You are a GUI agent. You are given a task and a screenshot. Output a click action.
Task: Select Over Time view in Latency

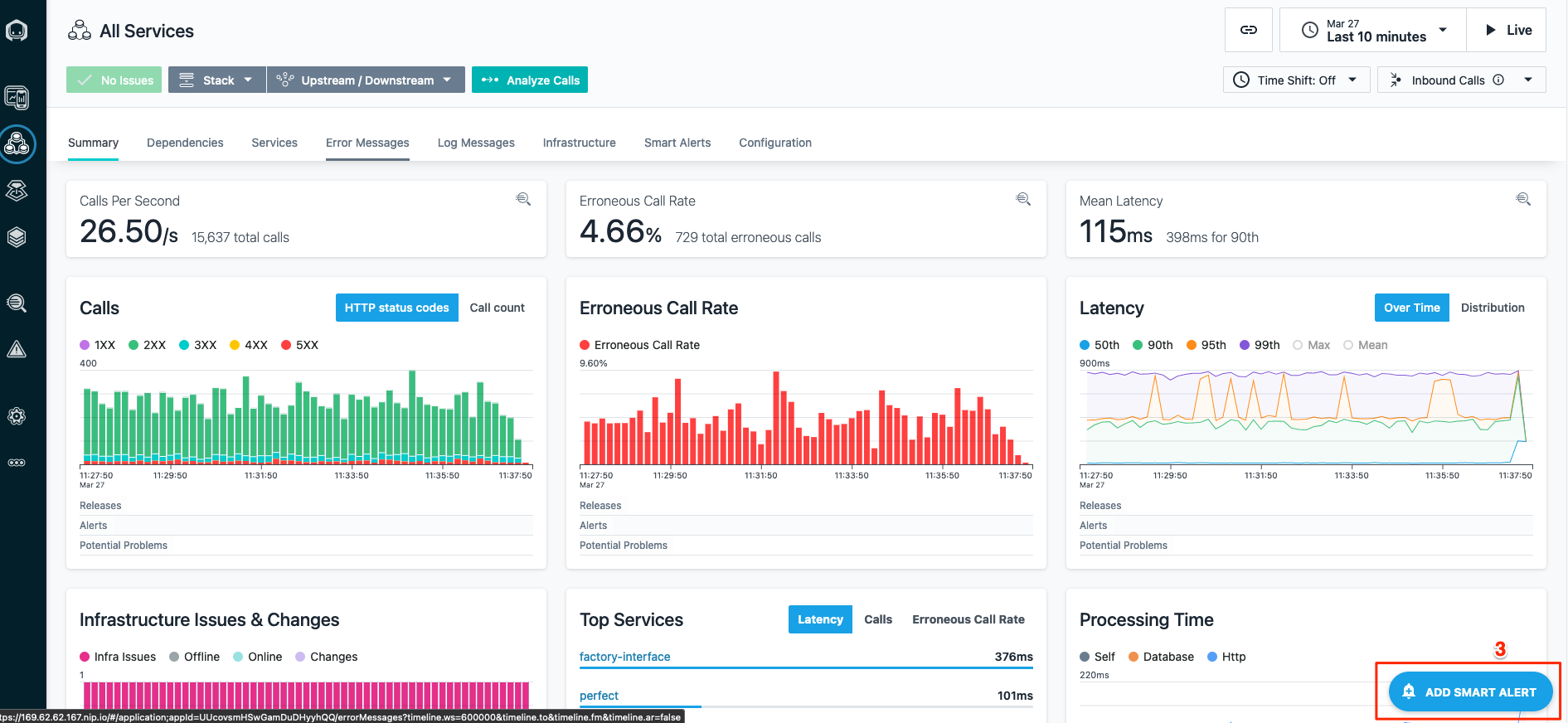pyautogui.click(x=1411, y=308)
